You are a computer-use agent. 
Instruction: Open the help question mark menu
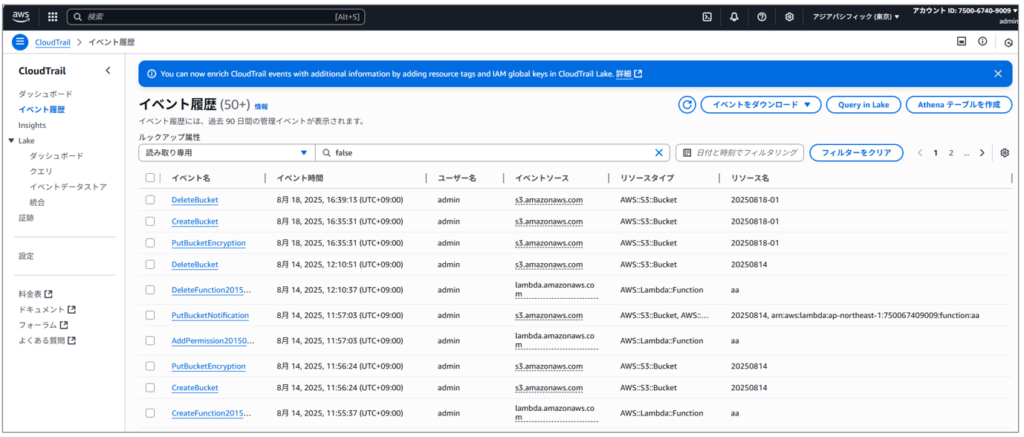[x=761, y=17]
